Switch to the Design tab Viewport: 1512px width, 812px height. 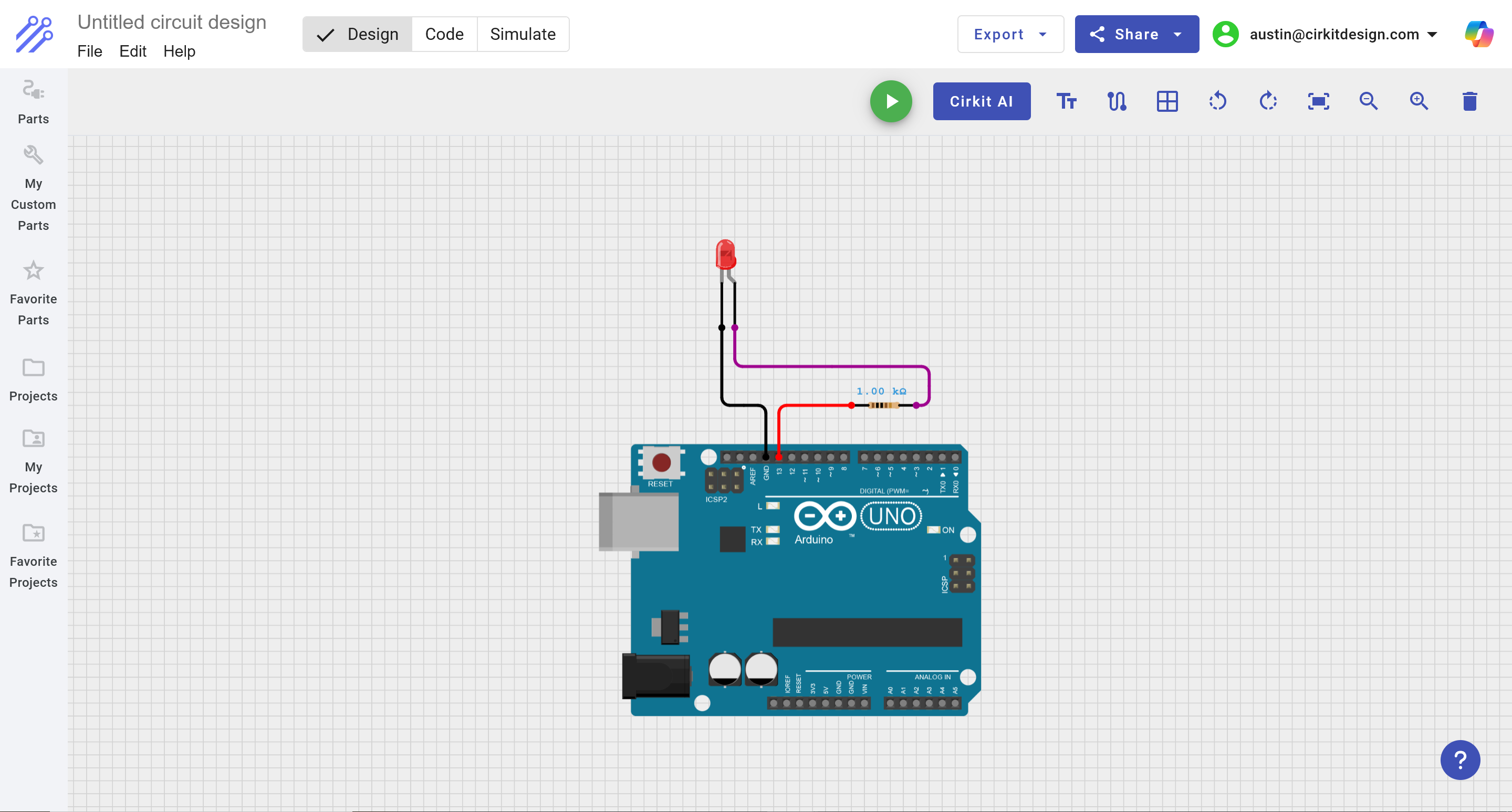pos(357,34)
